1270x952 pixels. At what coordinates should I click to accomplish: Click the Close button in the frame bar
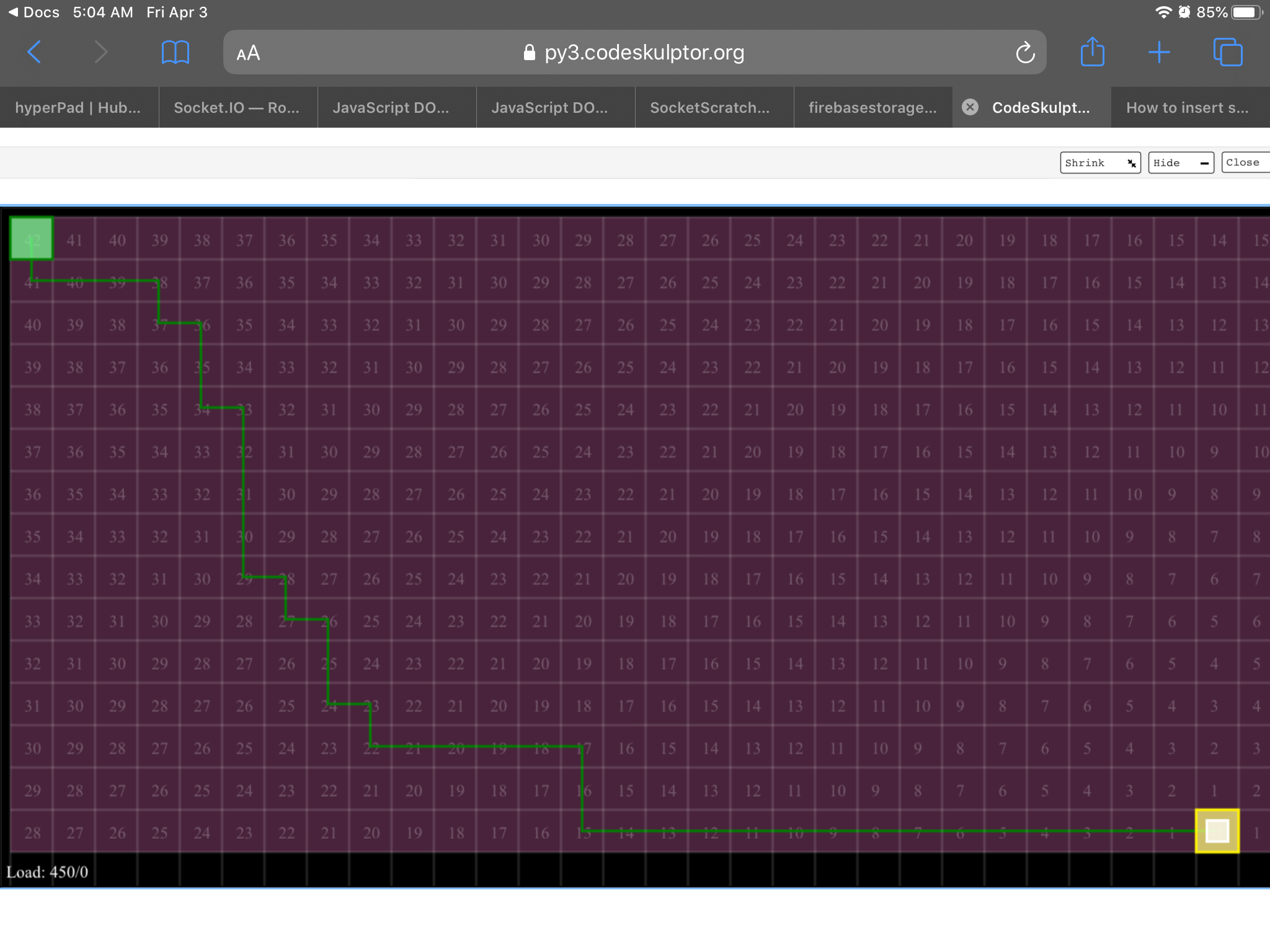coord(1243,162)
